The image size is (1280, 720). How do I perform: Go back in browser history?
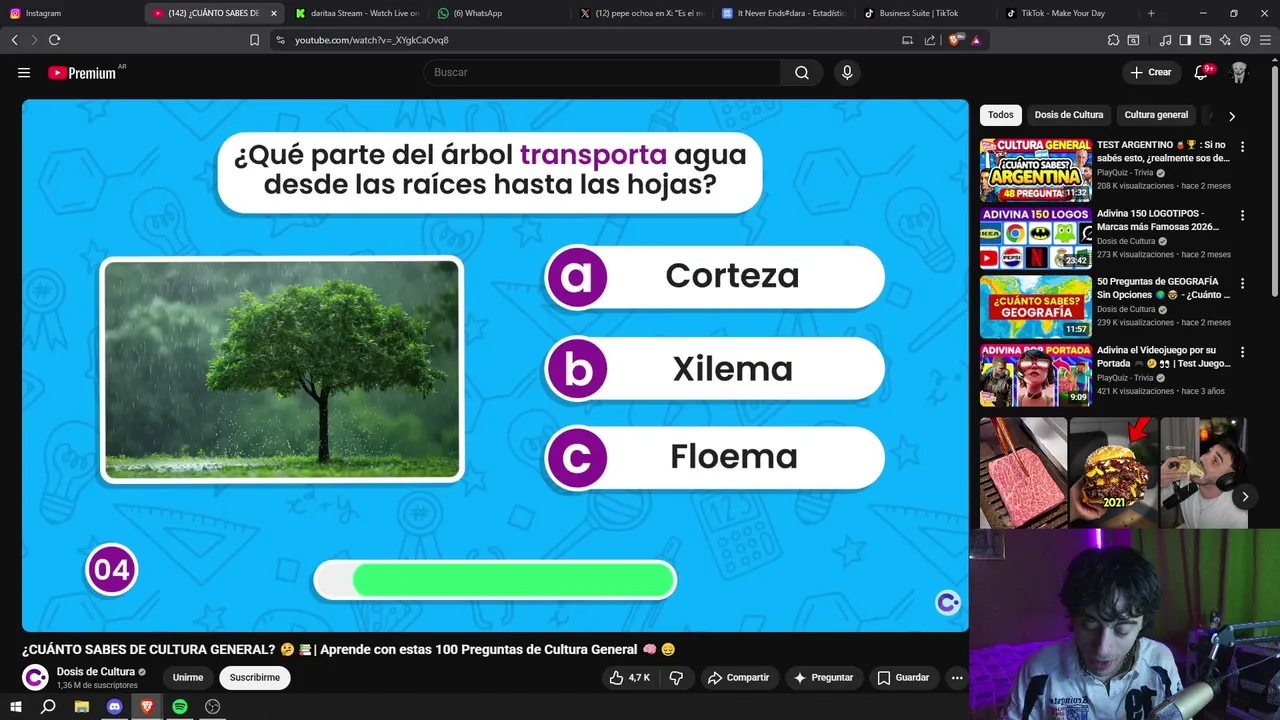click(14, 40)
